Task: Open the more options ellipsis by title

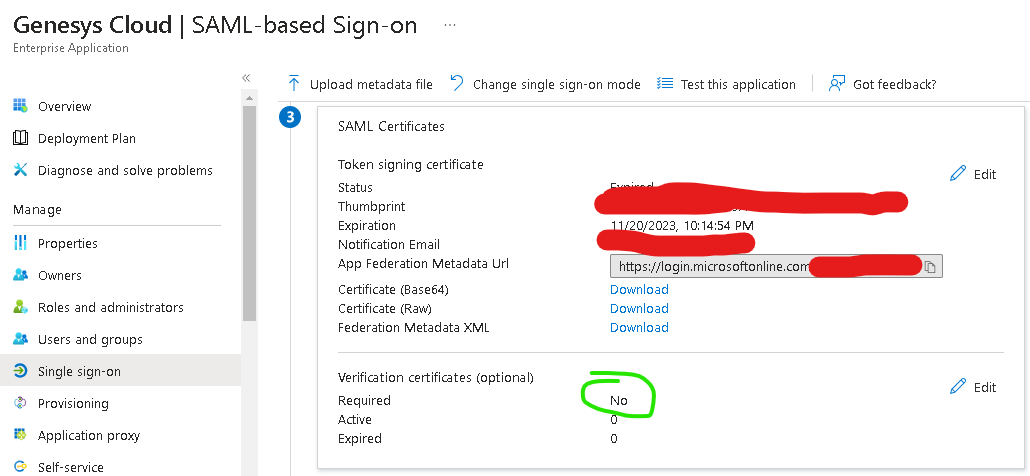Action: [x=450, y=24]
